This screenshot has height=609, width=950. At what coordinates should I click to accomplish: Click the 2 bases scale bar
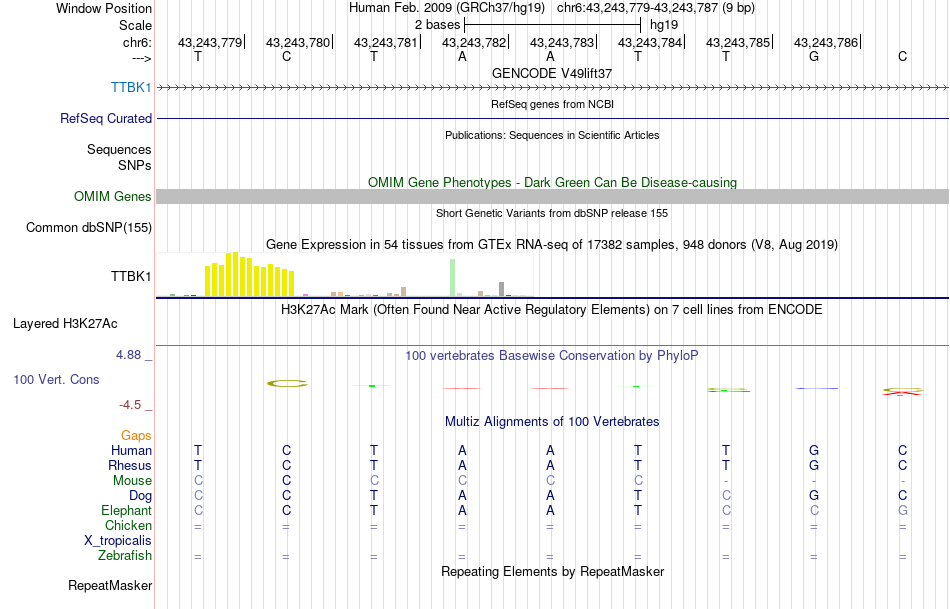[x=552, y=25]
